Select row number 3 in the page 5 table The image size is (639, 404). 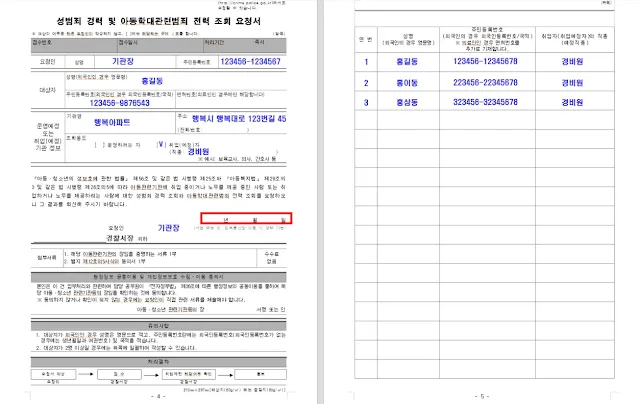click(x=366, y=103)
